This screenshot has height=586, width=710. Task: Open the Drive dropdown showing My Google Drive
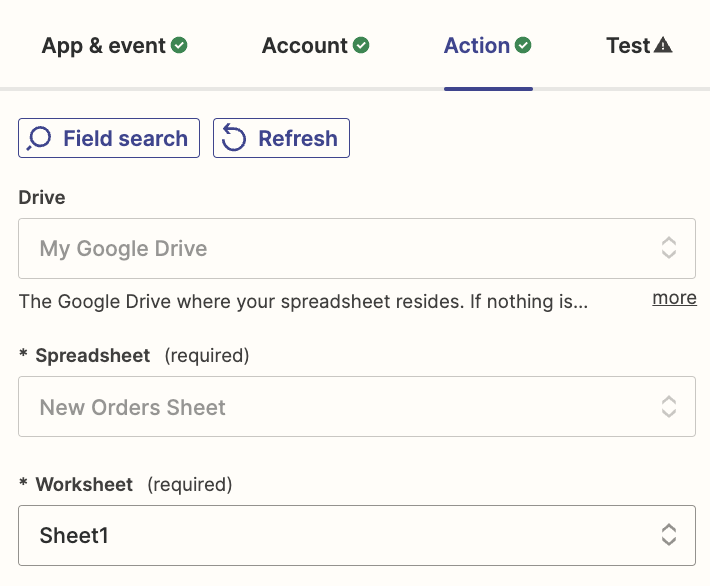tap(357, 249)
